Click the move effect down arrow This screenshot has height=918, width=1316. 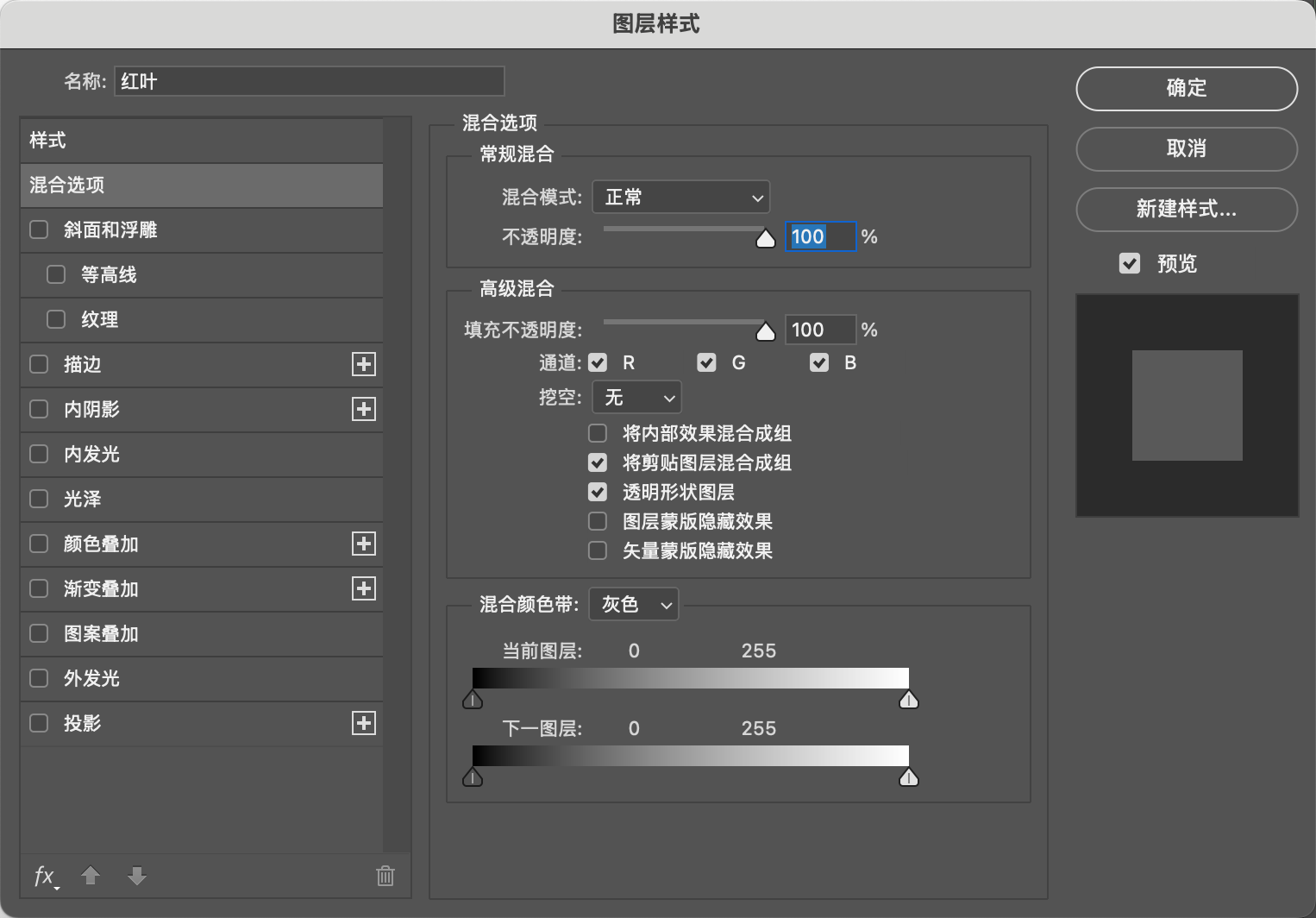coord(137,877)
